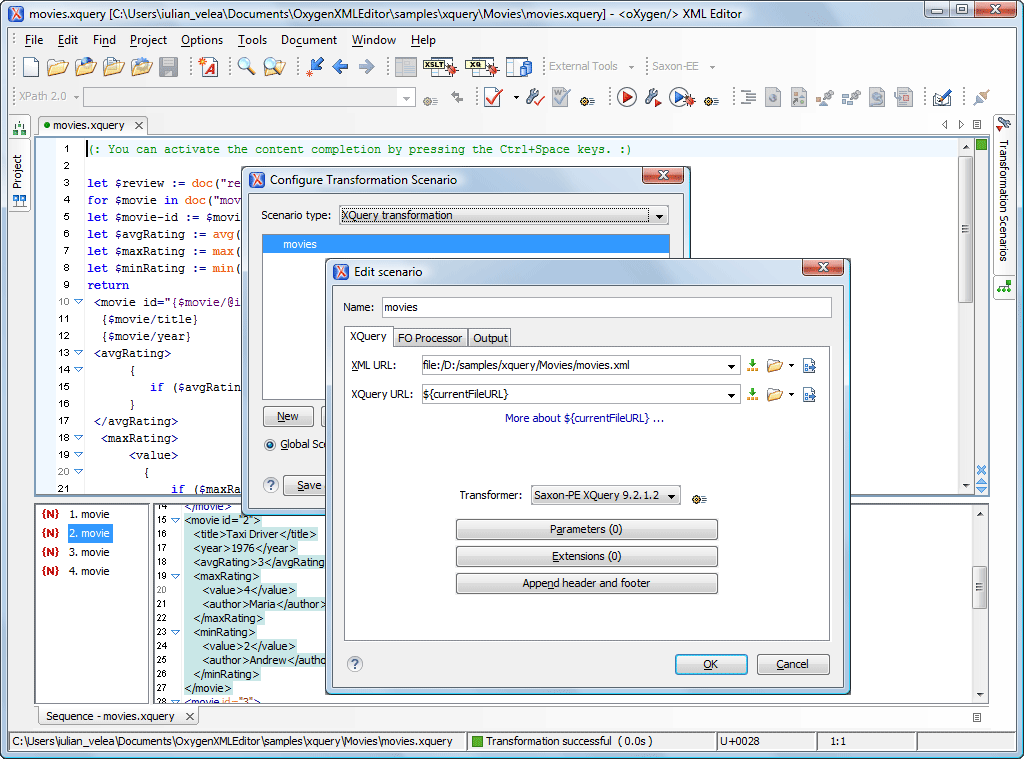Viewport: 1024px width, 759px height.
Task: Click the New button in Configure Transformation Scenario
Action: coord(288,416)
